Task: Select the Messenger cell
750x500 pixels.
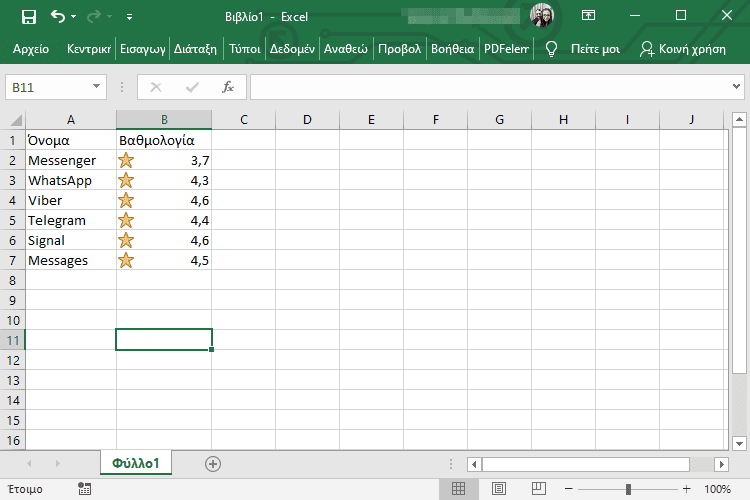Action: [x=71, y=160]
